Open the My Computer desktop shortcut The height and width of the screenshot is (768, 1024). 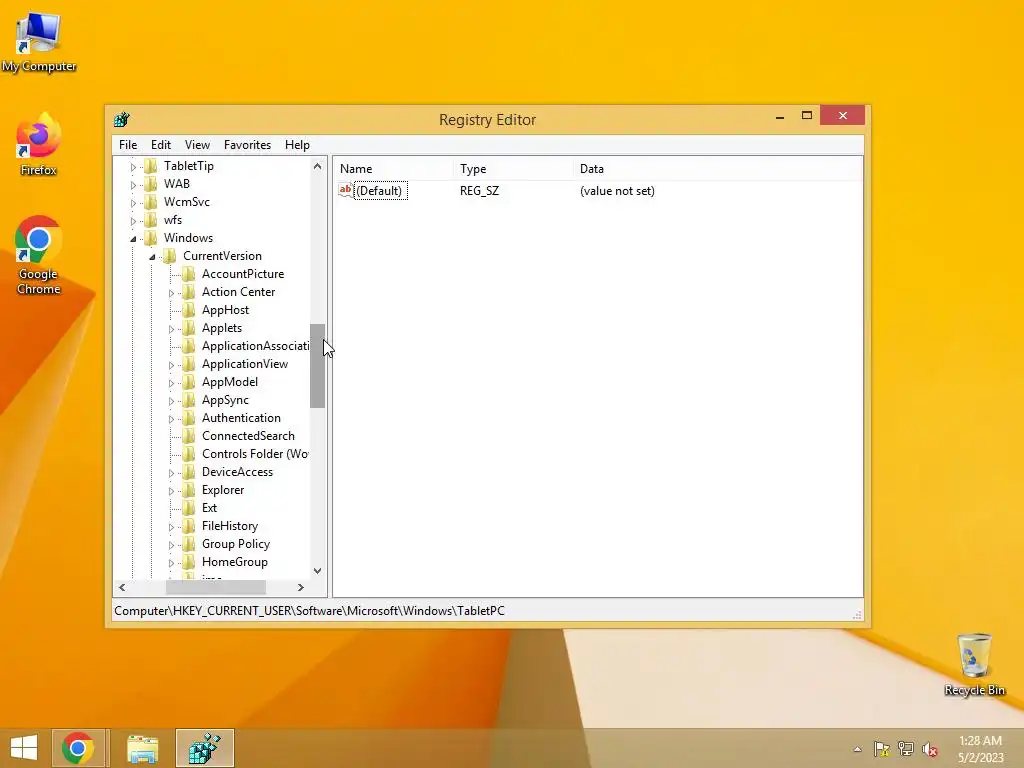(39, 40)
